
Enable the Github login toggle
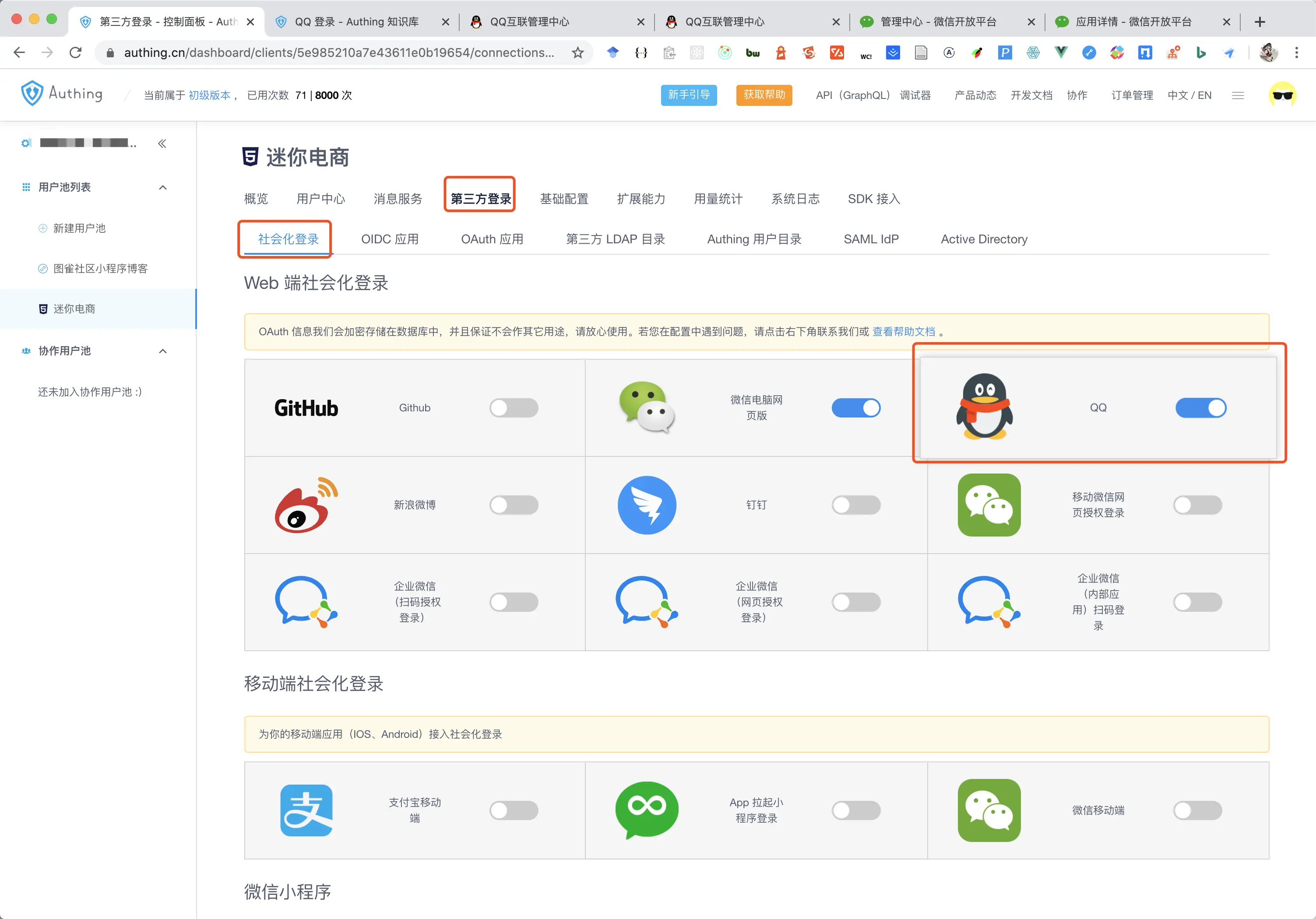pyautogui.click(x=514, y=408)
